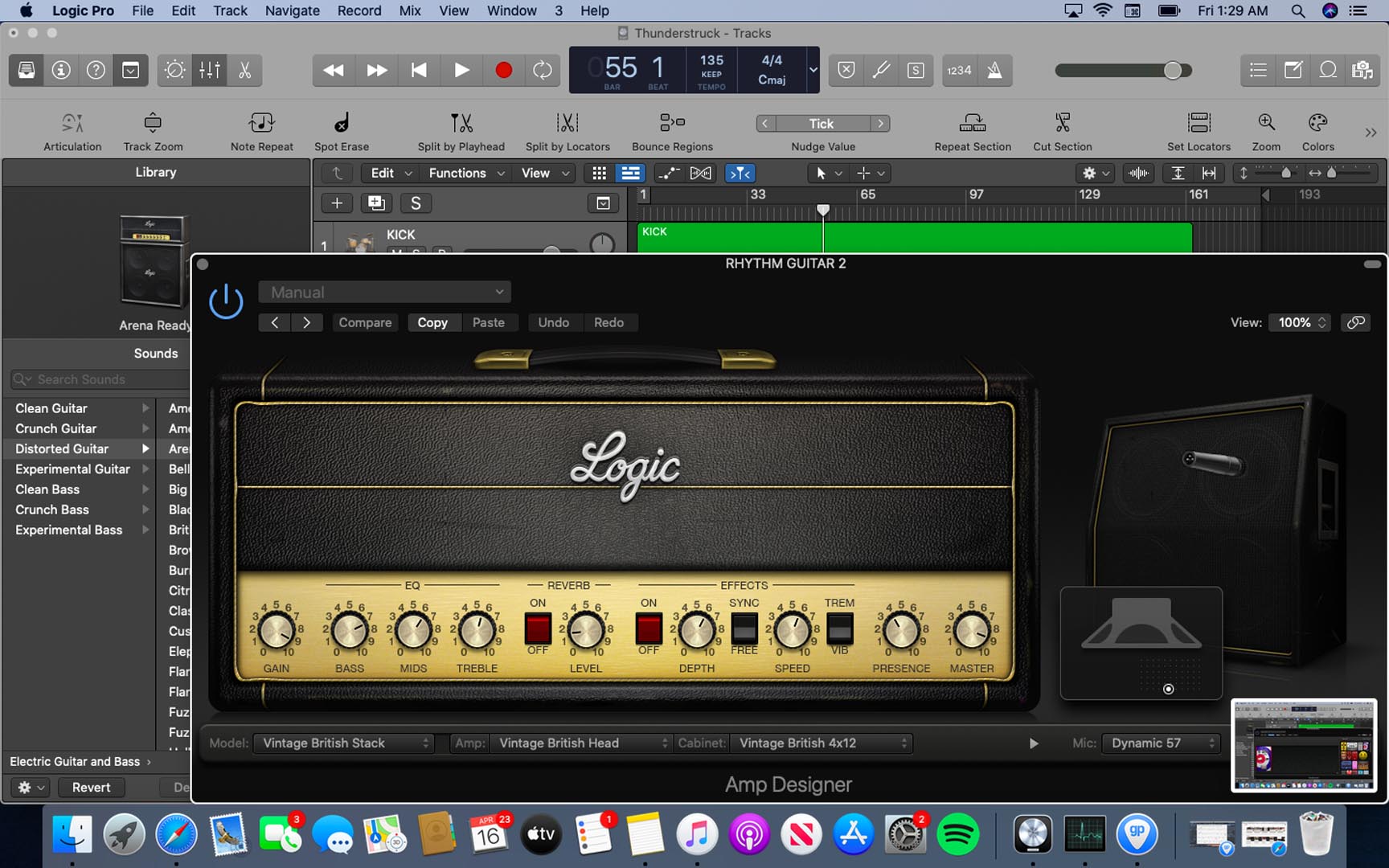The height and width of the screenshot is (868, 1389).
Task: Open the Manual preset dropdown
Action: coord(385,292)
